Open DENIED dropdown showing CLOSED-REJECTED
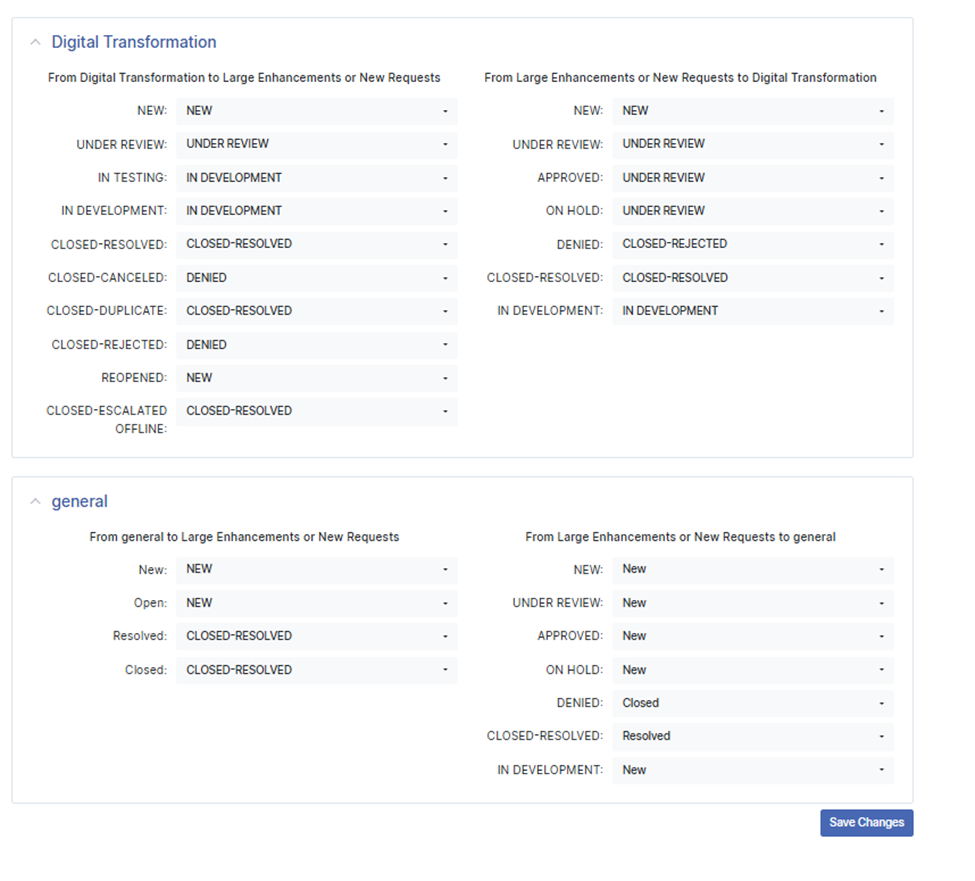 pos(753,244)
